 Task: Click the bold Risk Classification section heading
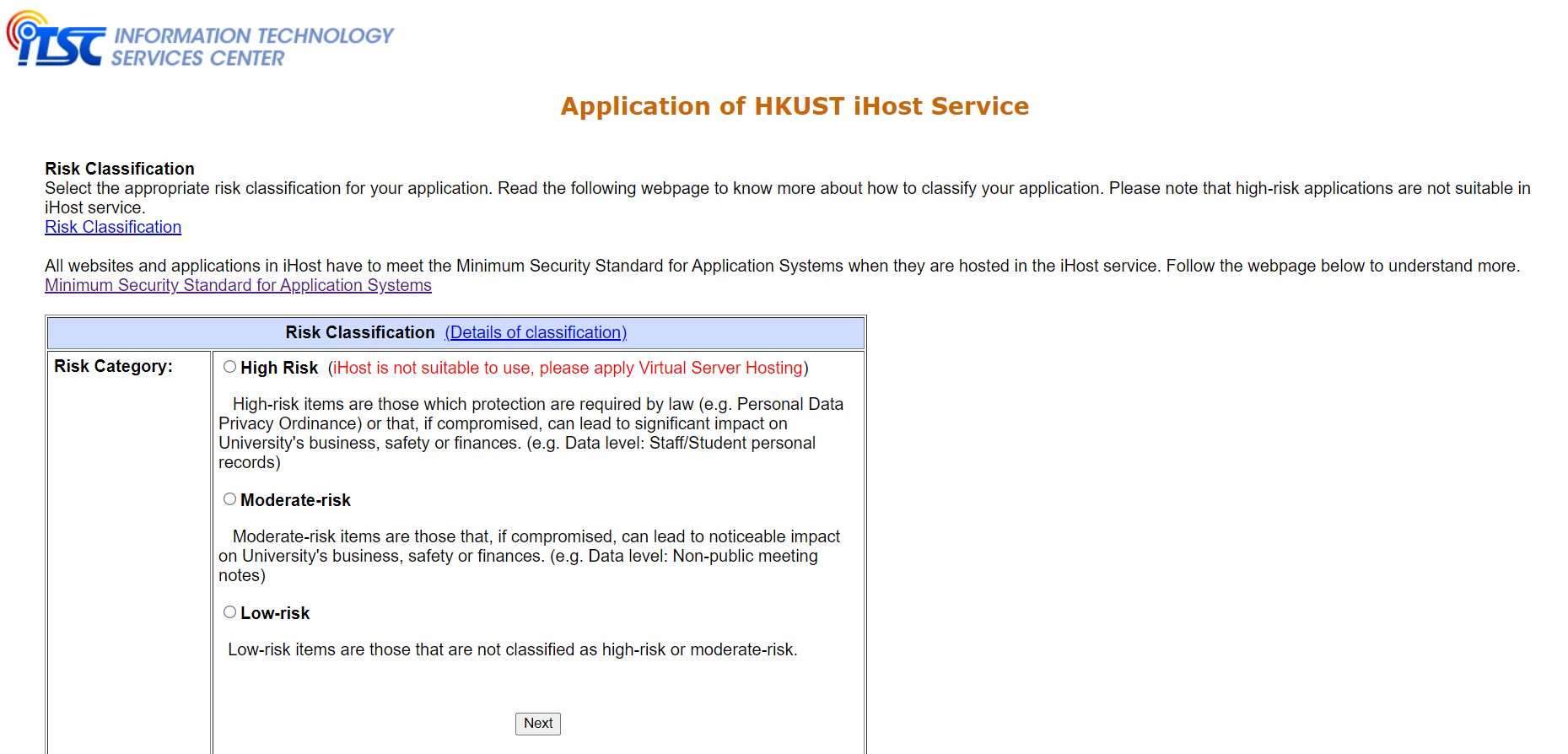(x=120, y=169)
